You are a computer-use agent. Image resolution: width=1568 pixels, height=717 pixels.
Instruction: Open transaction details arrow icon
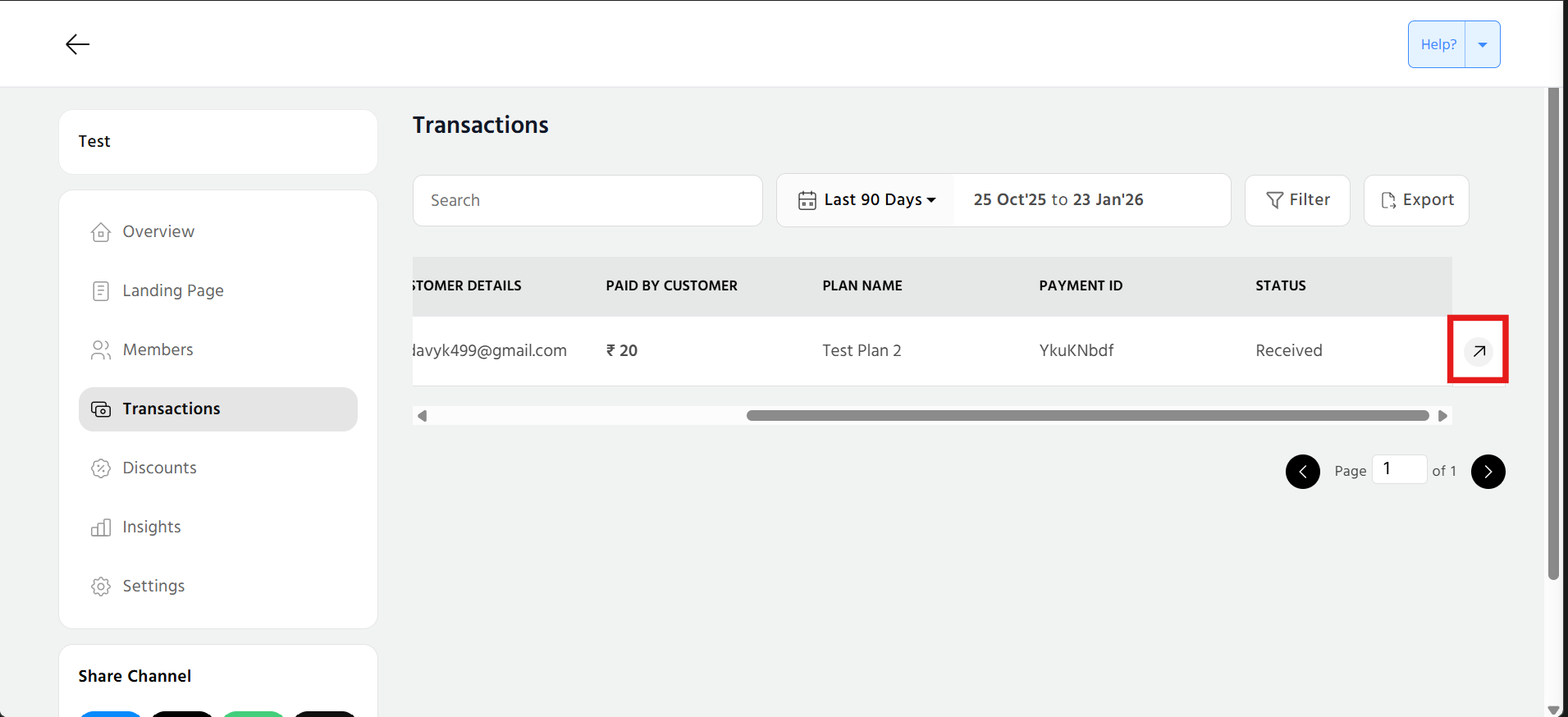[1479, 351]
